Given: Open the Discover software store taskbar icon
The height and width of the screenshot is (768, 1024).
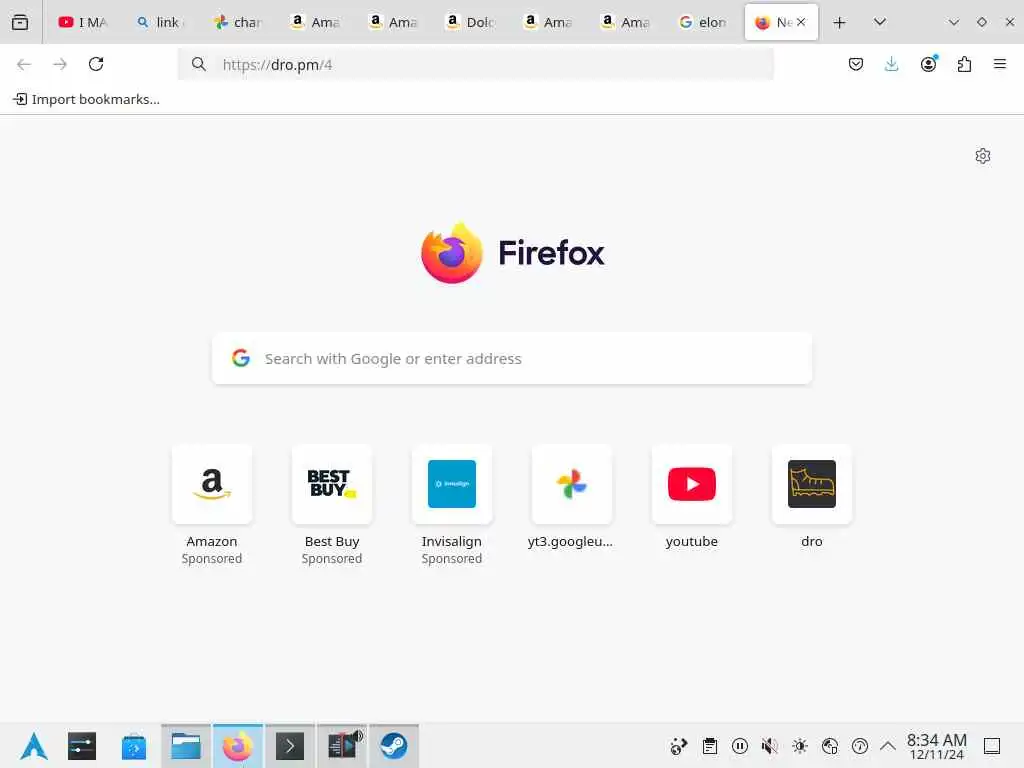Looking at the screenshot, I should click(134, 746).
